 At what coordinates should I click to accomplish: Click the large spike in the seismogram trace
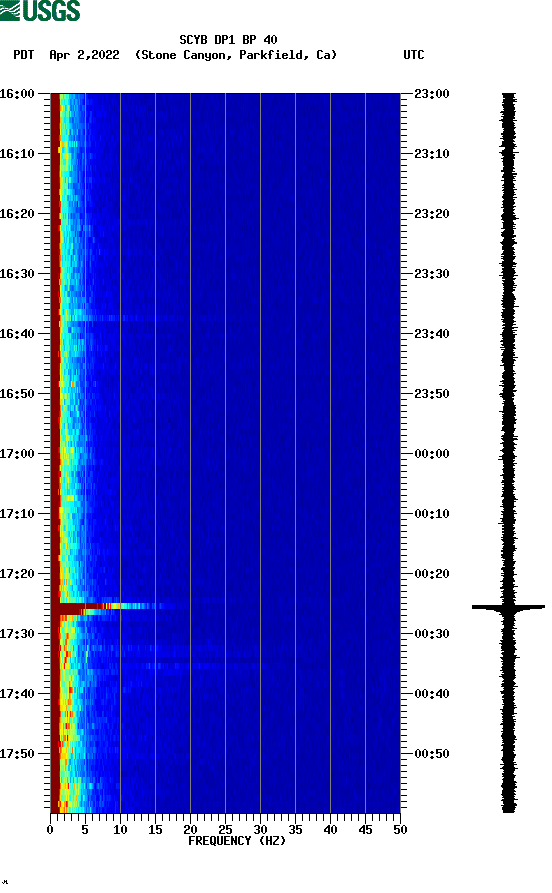(x=508, y=608)
